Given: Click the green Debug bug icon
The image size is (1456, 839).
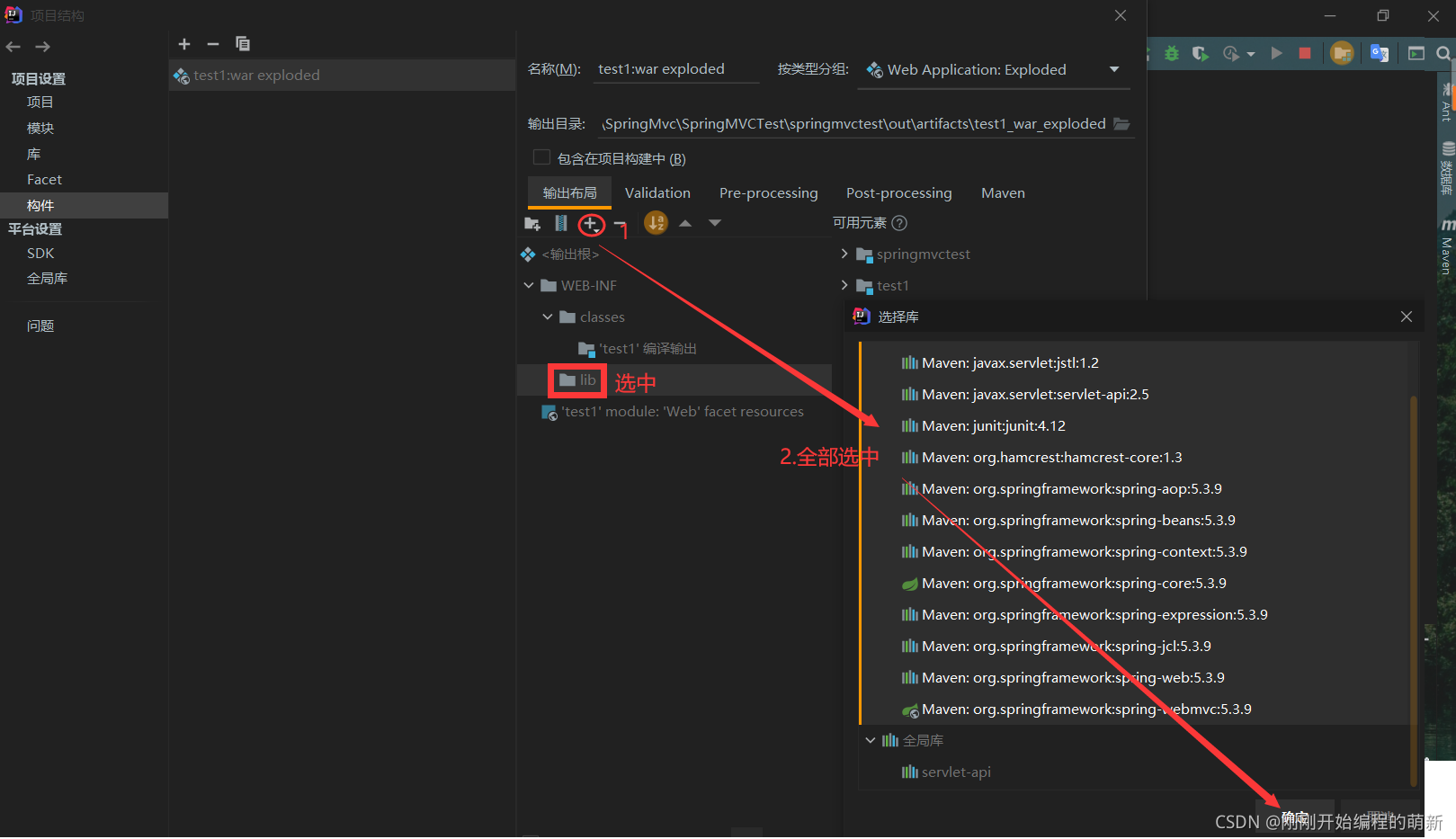Looking at the screenshot, I should coord(1172,54).
